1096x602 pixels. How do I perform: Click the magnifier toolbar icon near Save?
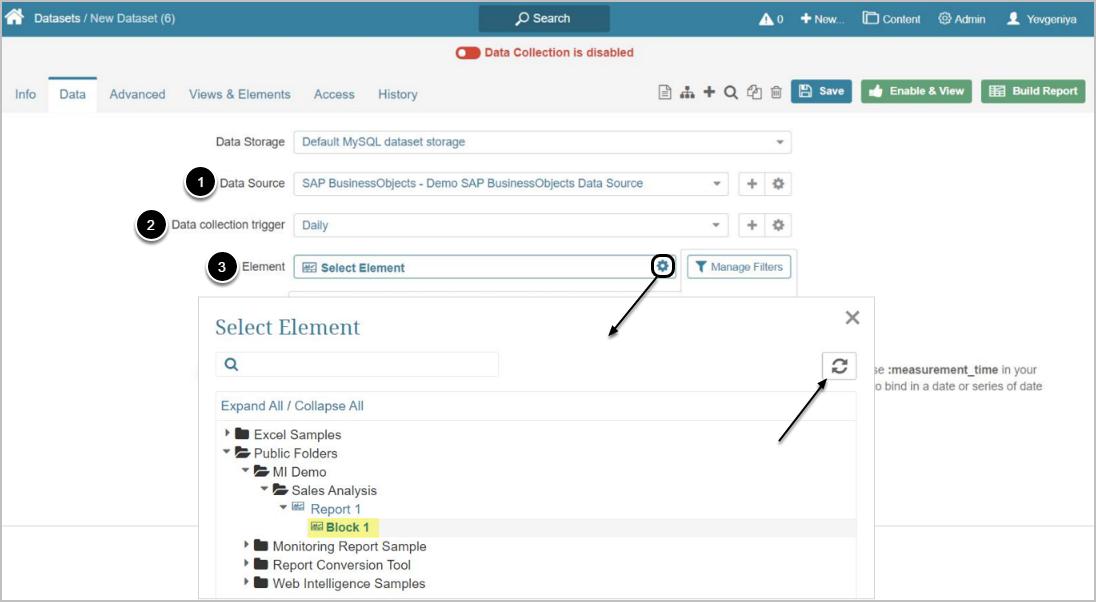731,92
